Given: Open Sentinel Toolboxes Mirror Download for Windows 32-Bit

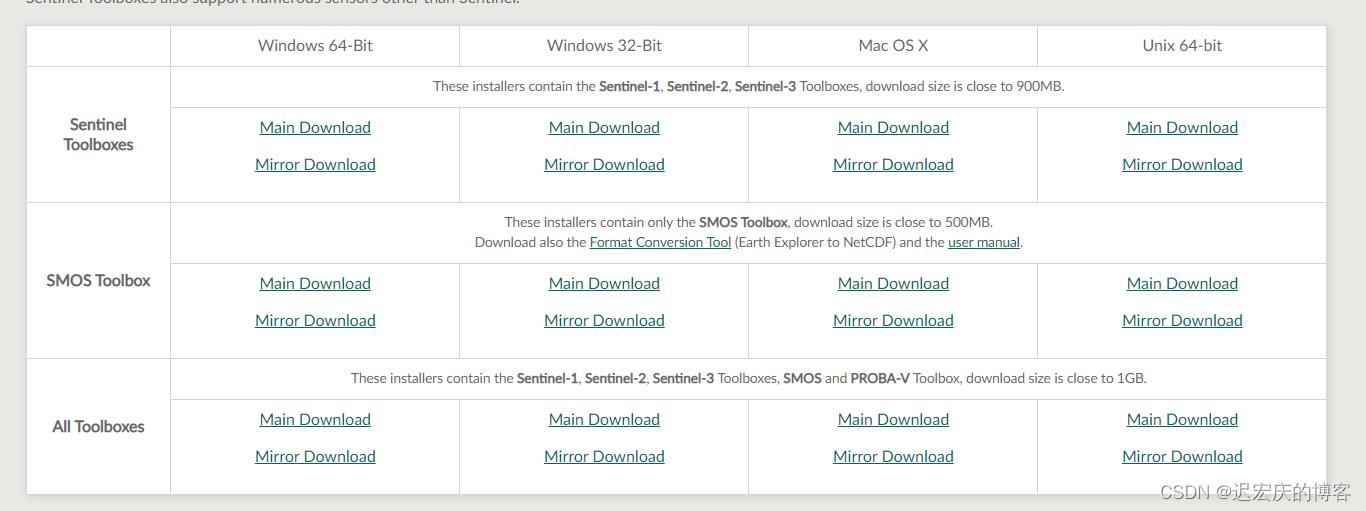Looking at the screenshot, I should point(604,164).
